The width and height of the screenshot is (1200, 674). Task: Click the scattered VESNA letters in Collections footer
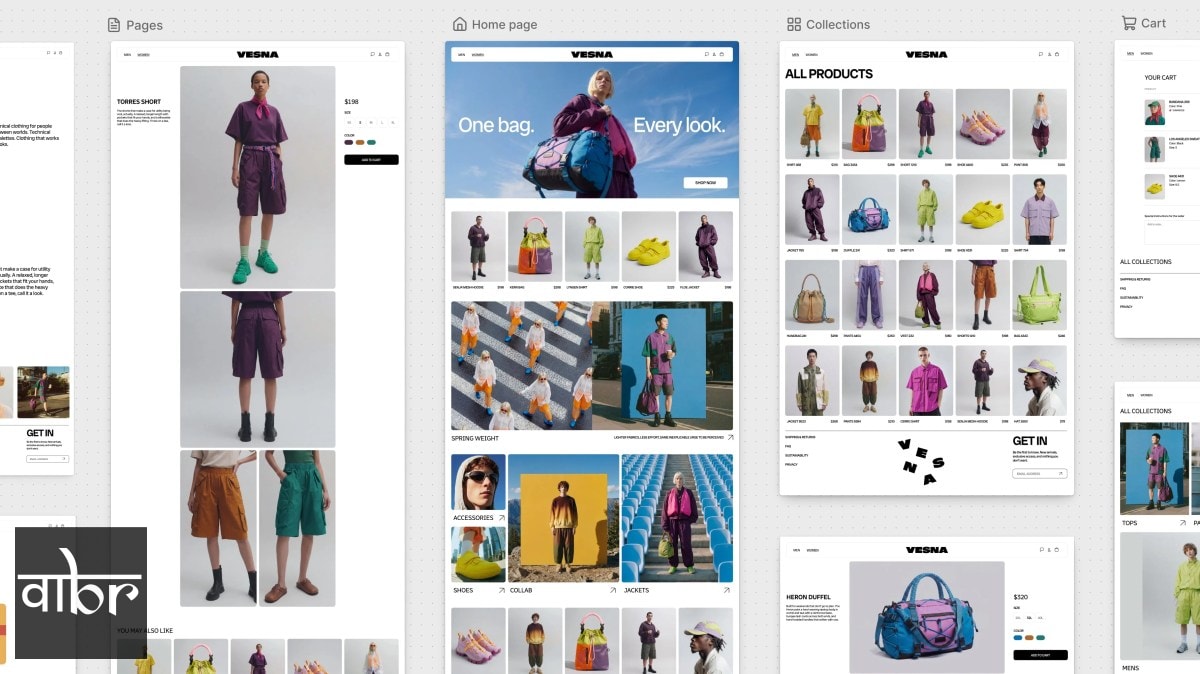[x=919, y=461]
